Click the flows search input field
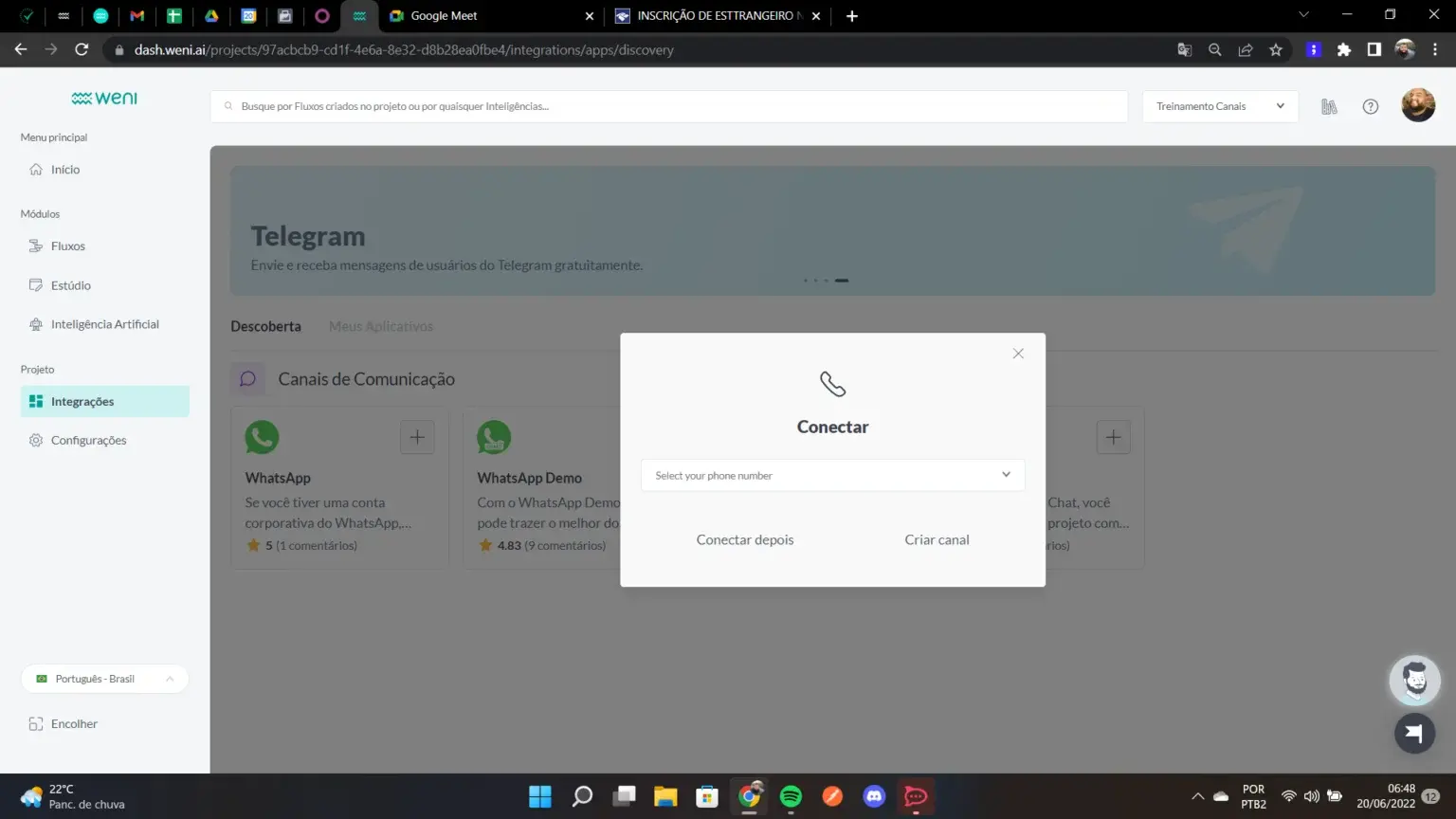This screenshot has width=1456, height=819. 669,106
